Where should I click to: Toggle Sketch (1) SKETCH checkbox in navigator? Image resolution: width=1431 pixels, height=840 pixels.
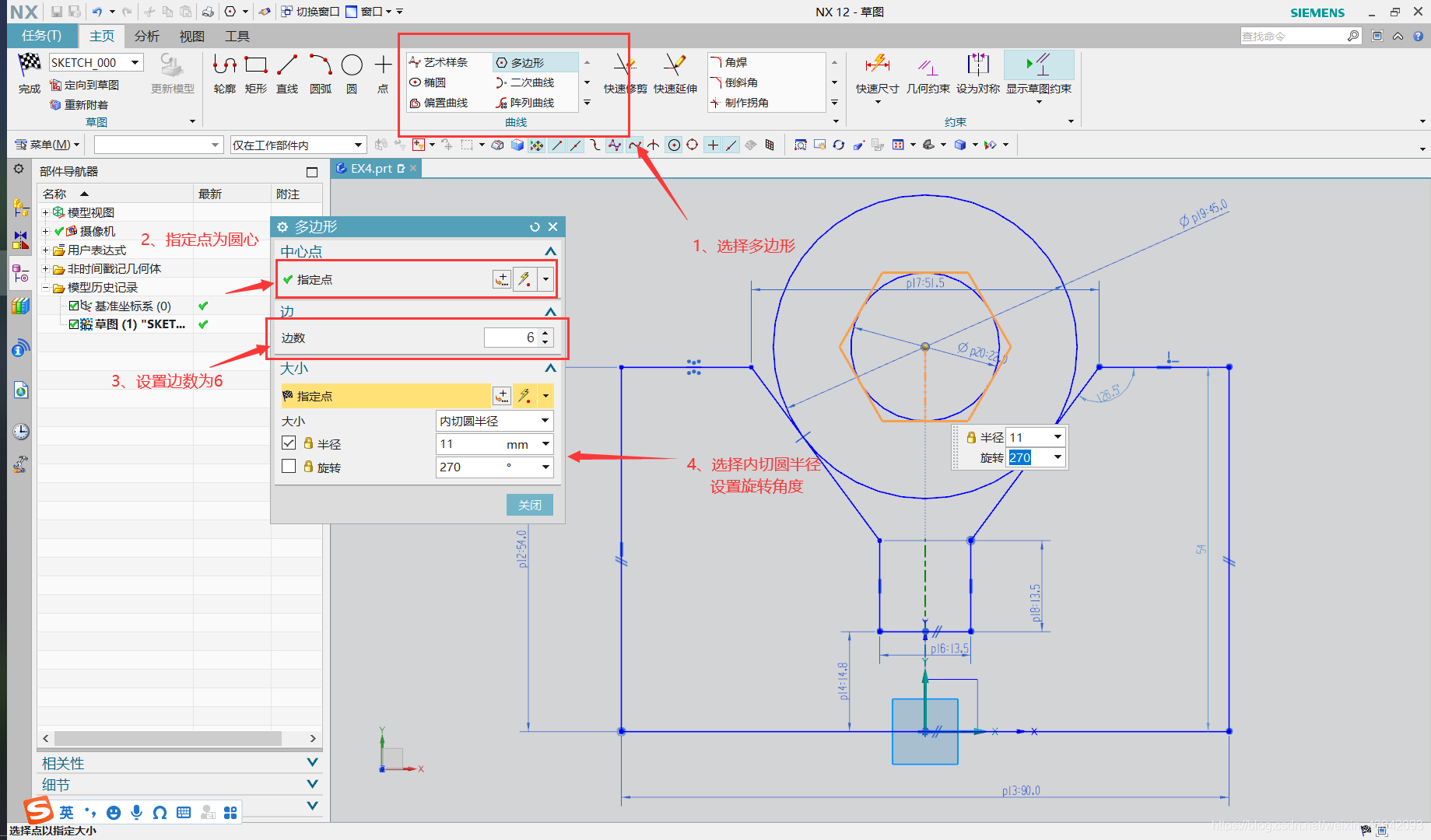tap(74, 324)
